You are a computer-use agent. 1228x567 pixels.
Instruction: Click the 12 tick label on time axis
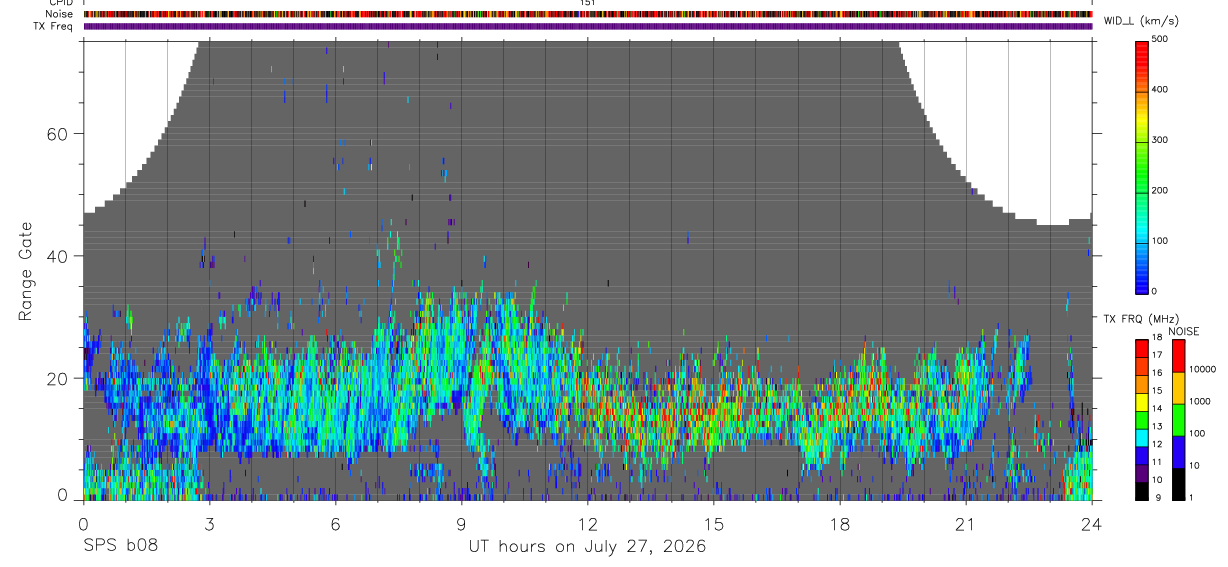click(587, 524)
